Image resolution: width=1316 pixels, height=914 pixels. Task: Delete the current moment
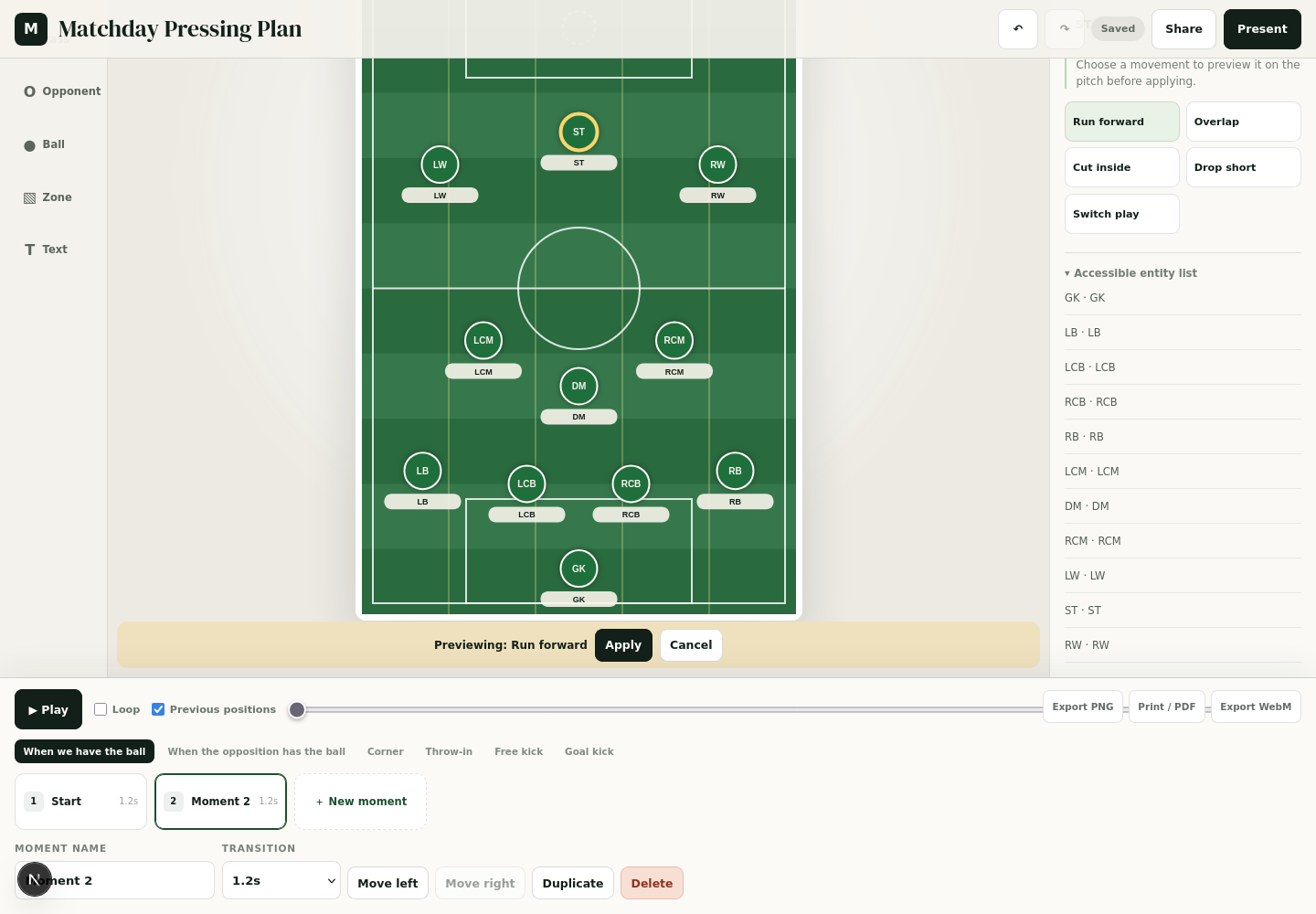pyautogui.click(x=652, y=883)
